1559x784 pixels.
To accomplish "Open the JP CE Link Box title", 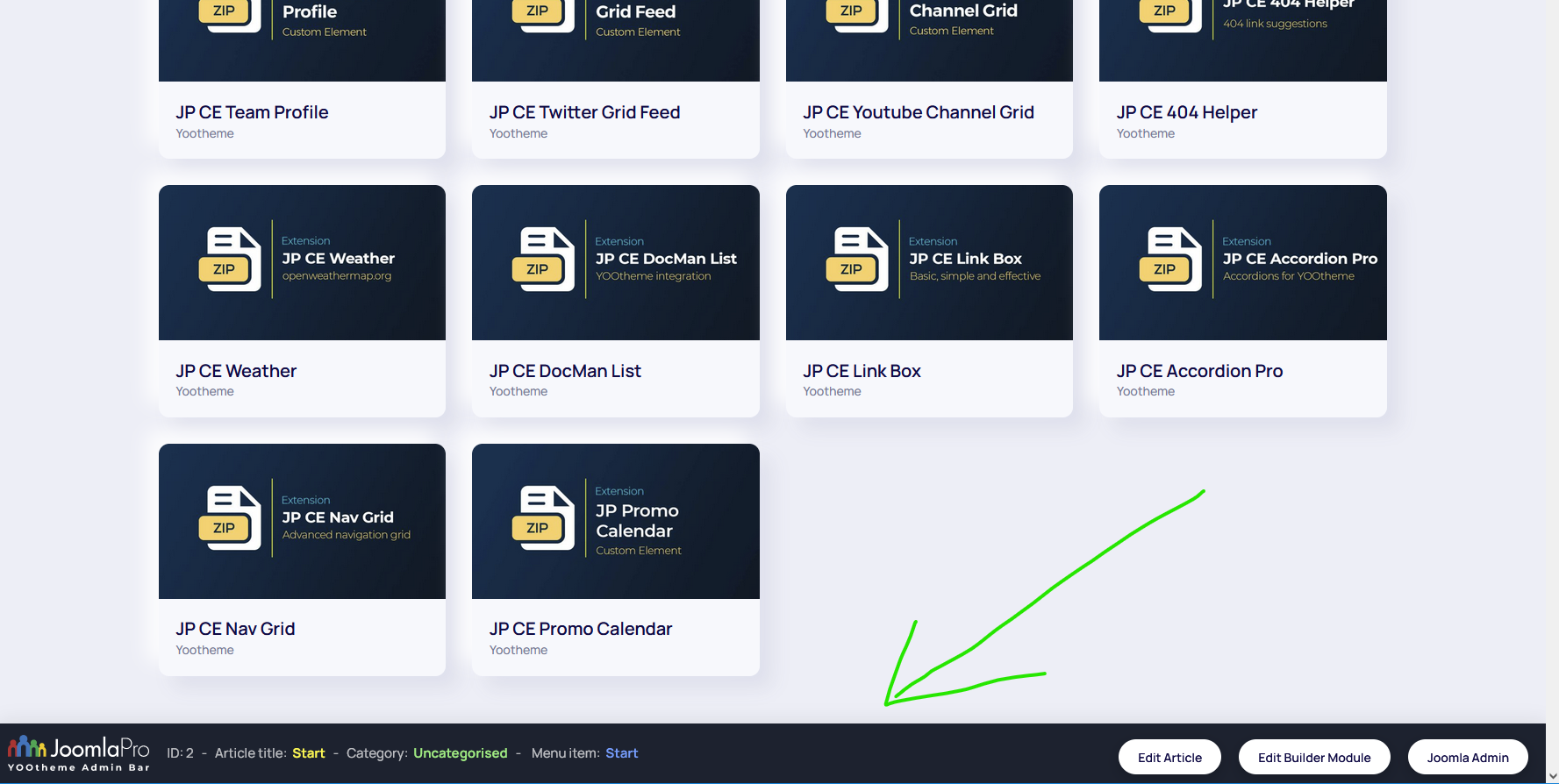I will [862, 371].
